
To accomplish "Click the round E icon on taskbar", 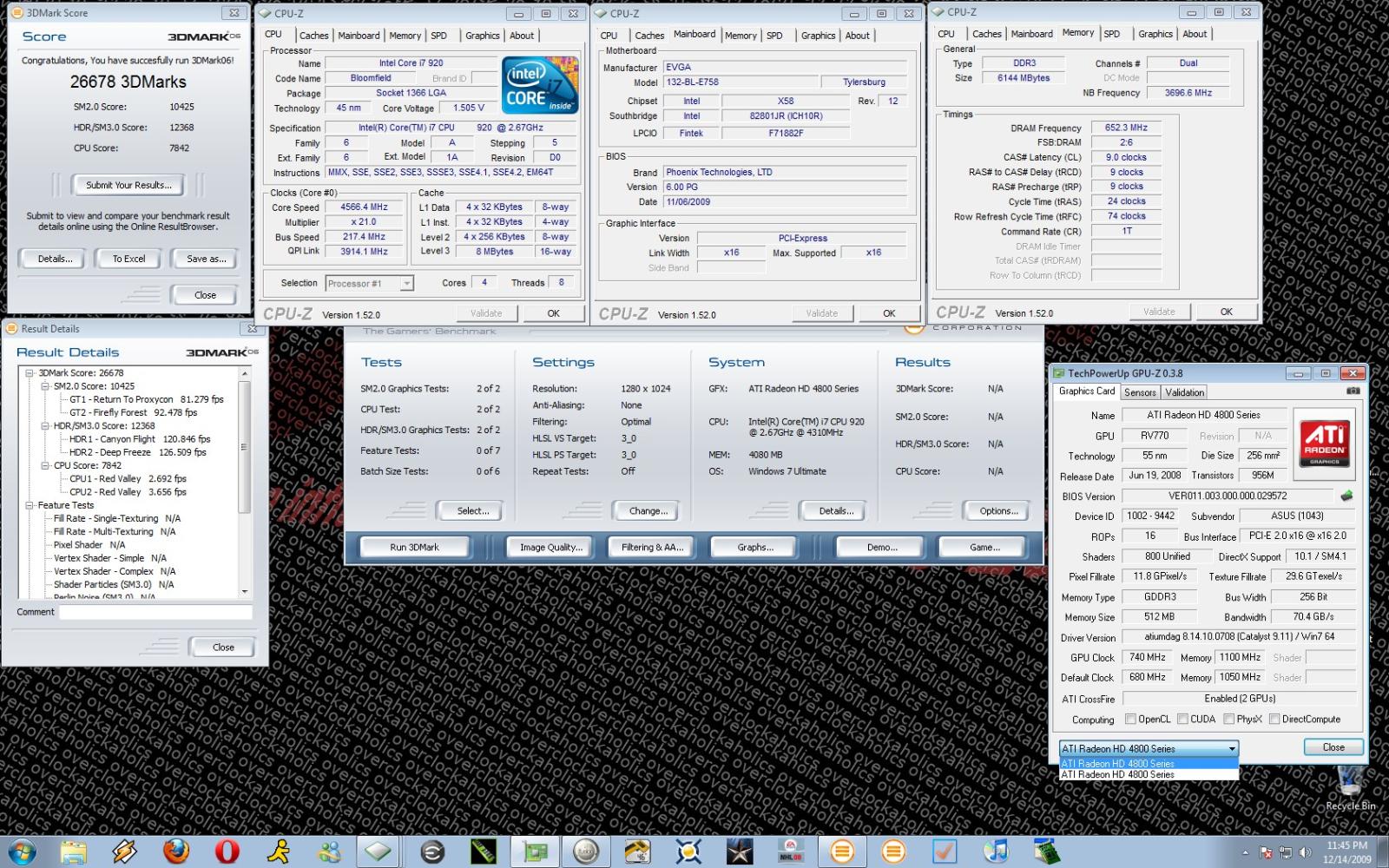I will point(432,852).
